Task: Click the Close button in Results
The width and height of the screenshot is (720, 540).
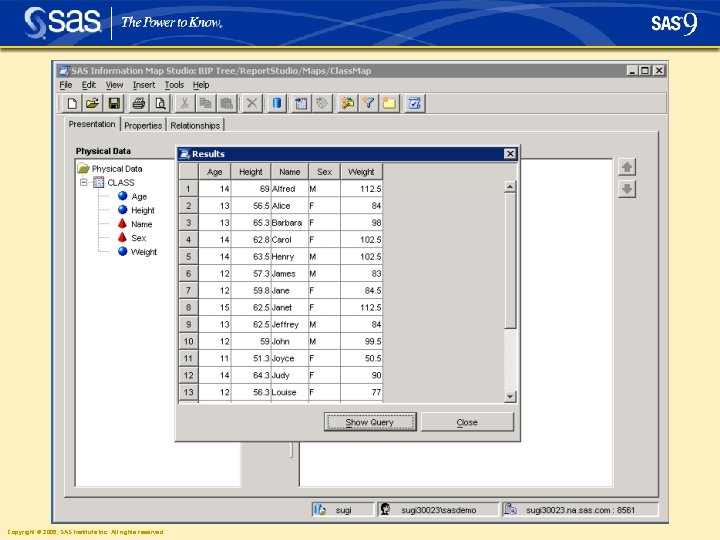Action: [x=467, y=422]
